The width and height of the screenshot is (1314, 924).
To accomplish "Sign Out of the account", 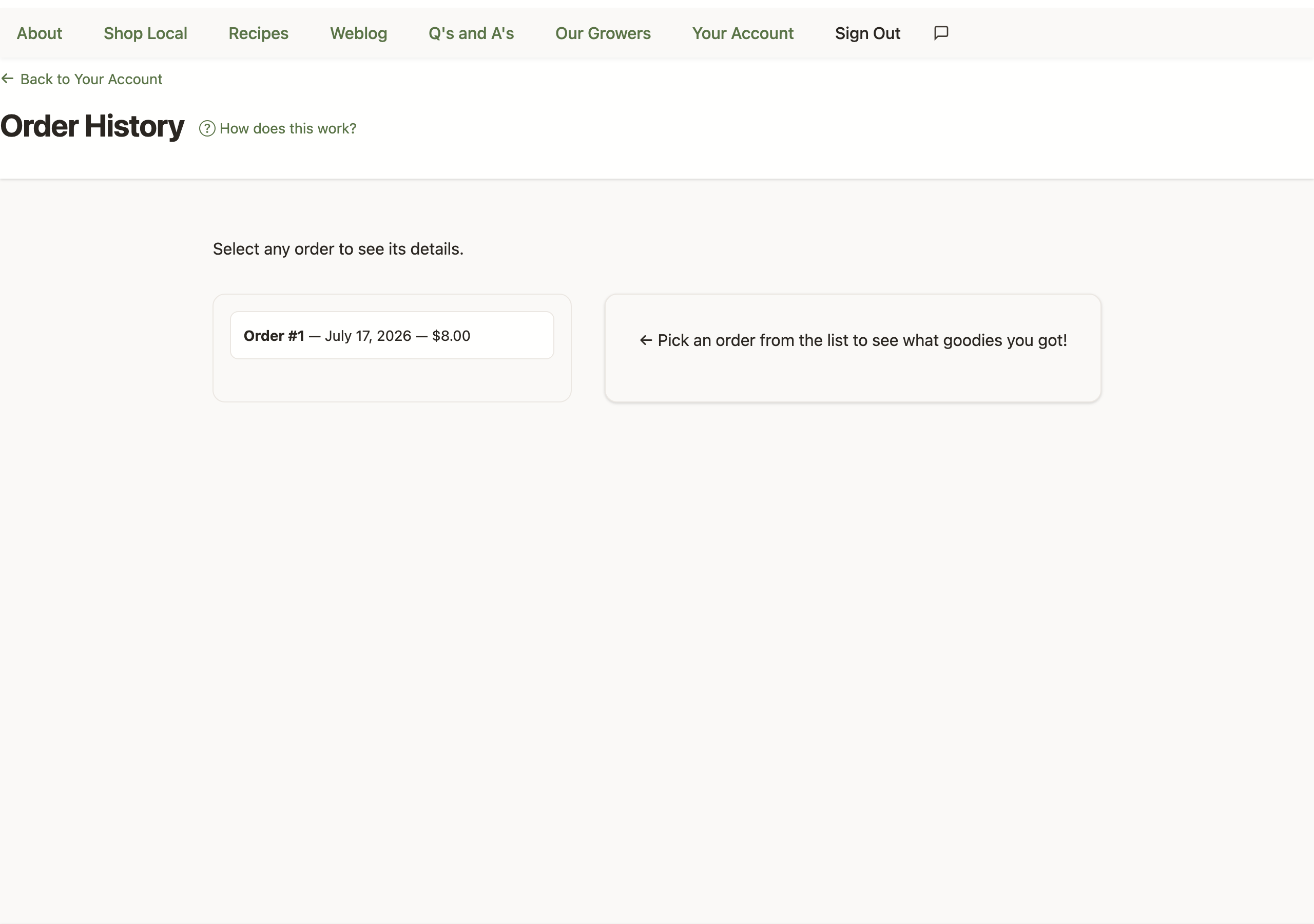I will coord(867,33).
